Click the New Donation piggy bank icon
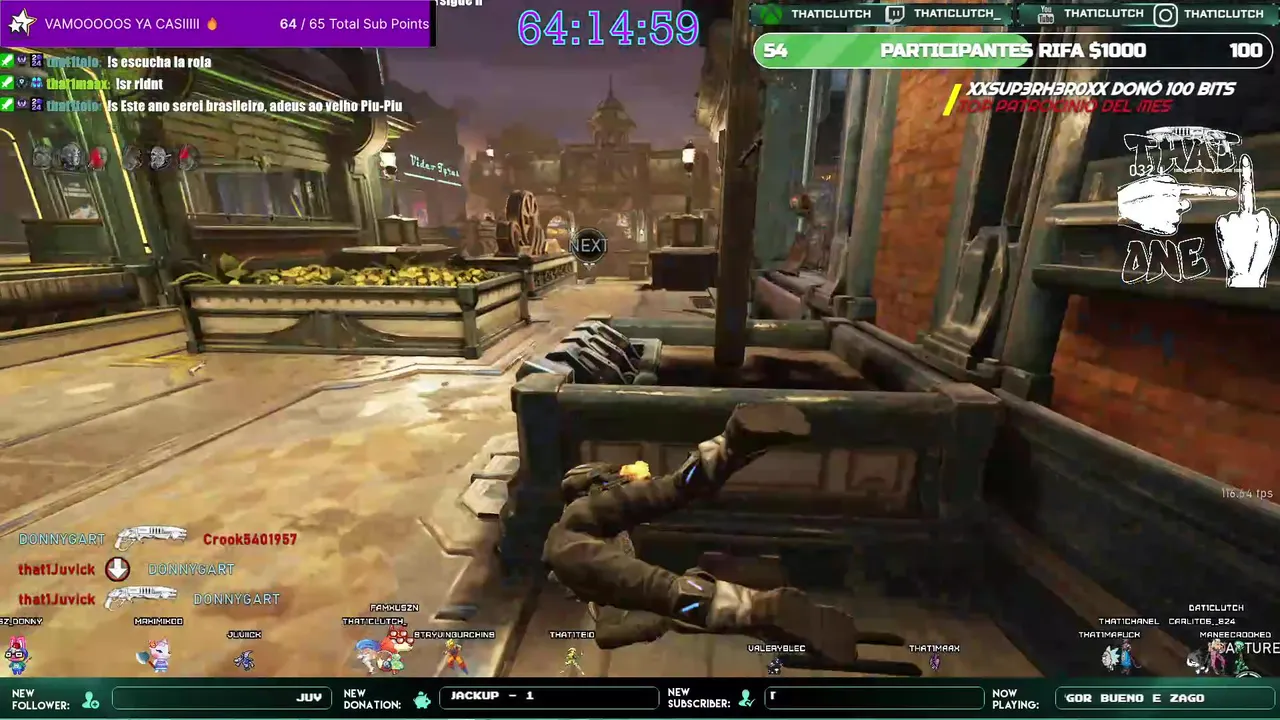 point(422,700)
